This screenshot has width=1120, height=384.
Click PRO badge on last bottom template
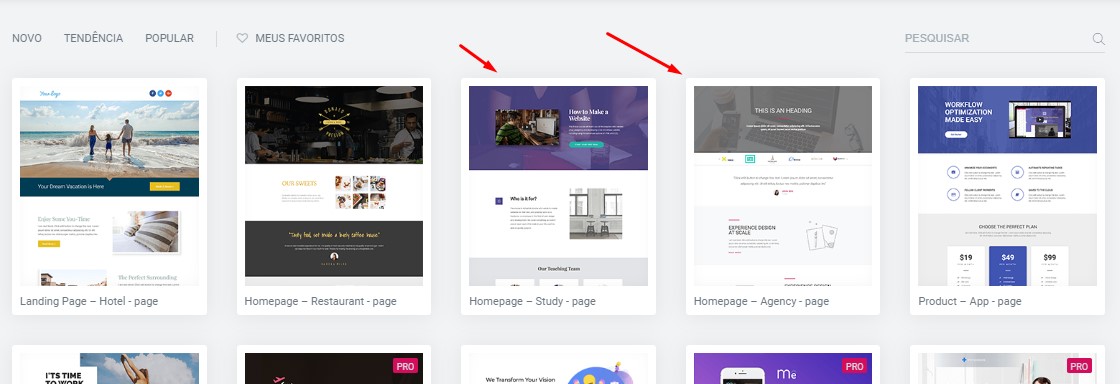pos(1079,366)
